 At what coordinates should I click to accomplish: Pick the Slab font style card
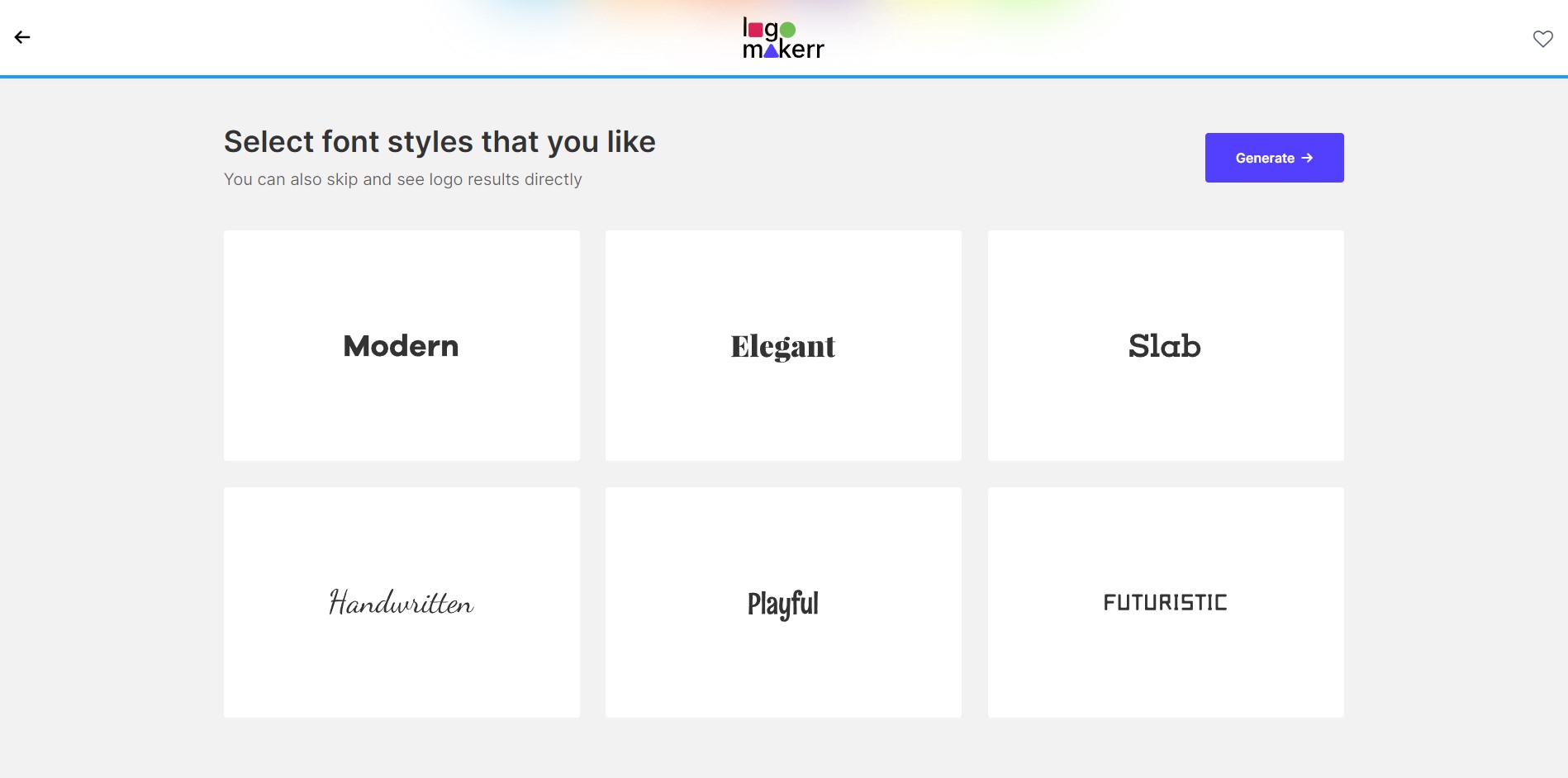pyautogui.click(x=1166, y=345)
